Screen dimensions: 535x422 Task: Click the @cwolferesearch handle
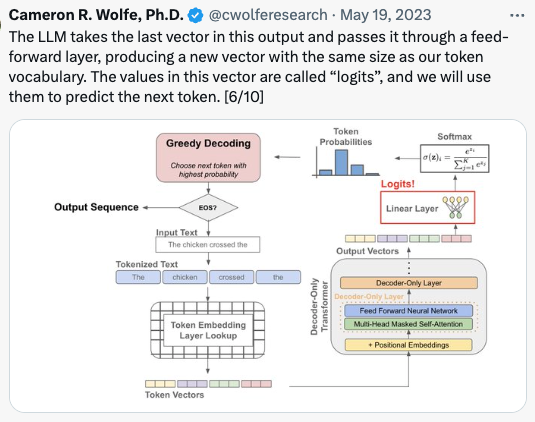pyautogui.click(x=268, y=15)
